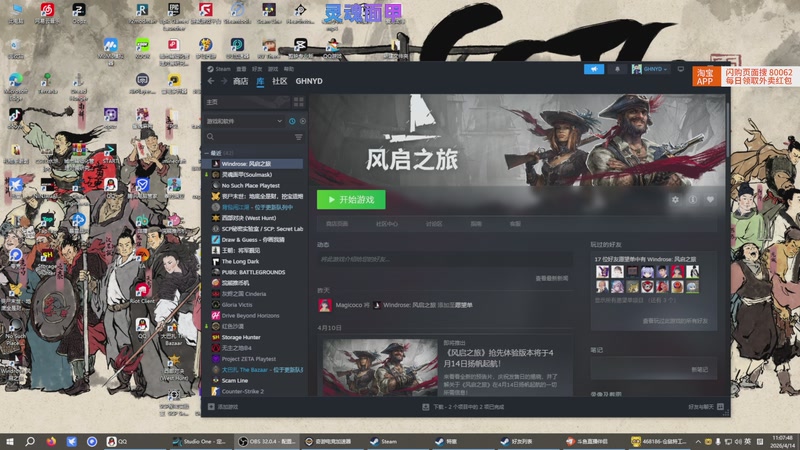Go back with Steam's back arrow
Image resolution: width=800 pixels, height=450 pixels.
point(211,81)
